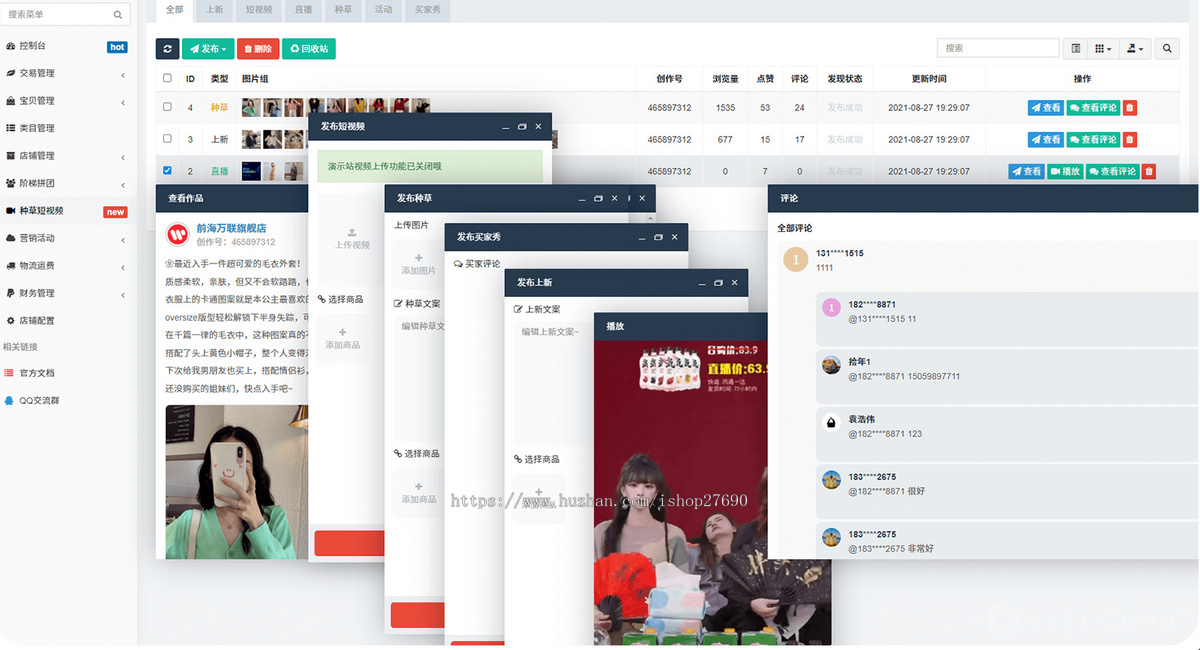This screenshot has height=650, width=1200.
Task: Switch to the 直播 tab
Action: [x=304, y=10]
